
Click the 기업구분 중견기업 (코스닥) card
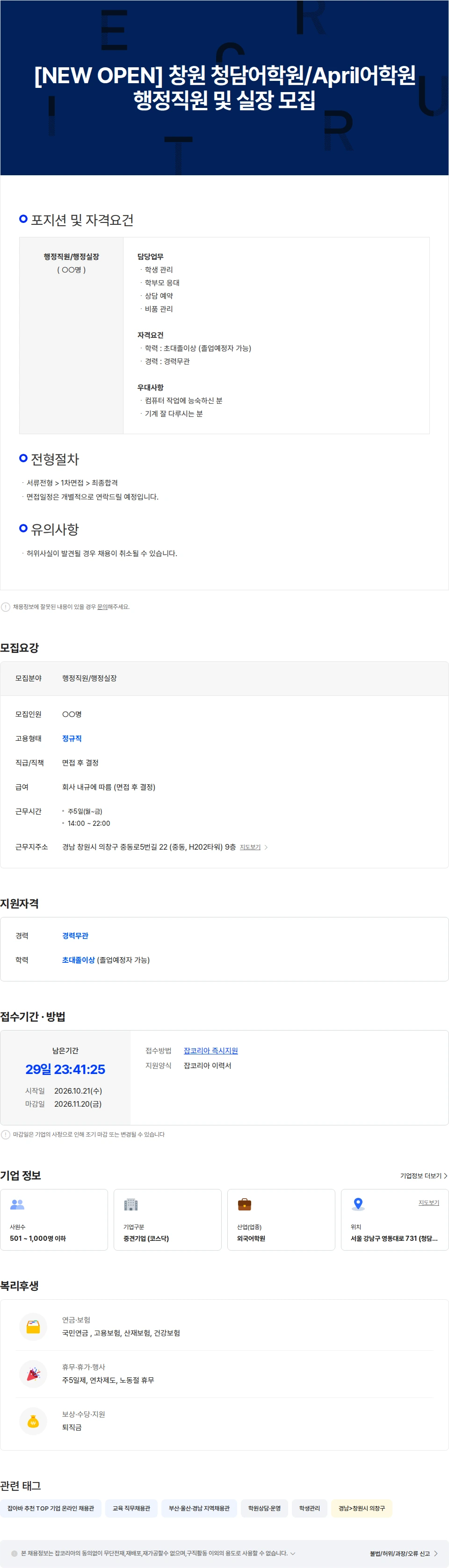pyautogui.click(x=167, y=1220)
